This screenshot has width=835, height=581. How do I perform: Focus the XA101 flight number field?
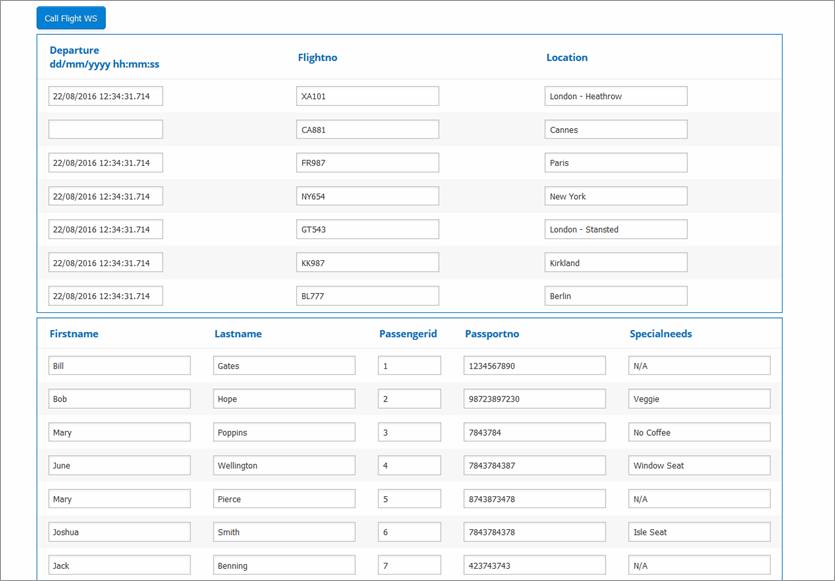coord(368,97)
